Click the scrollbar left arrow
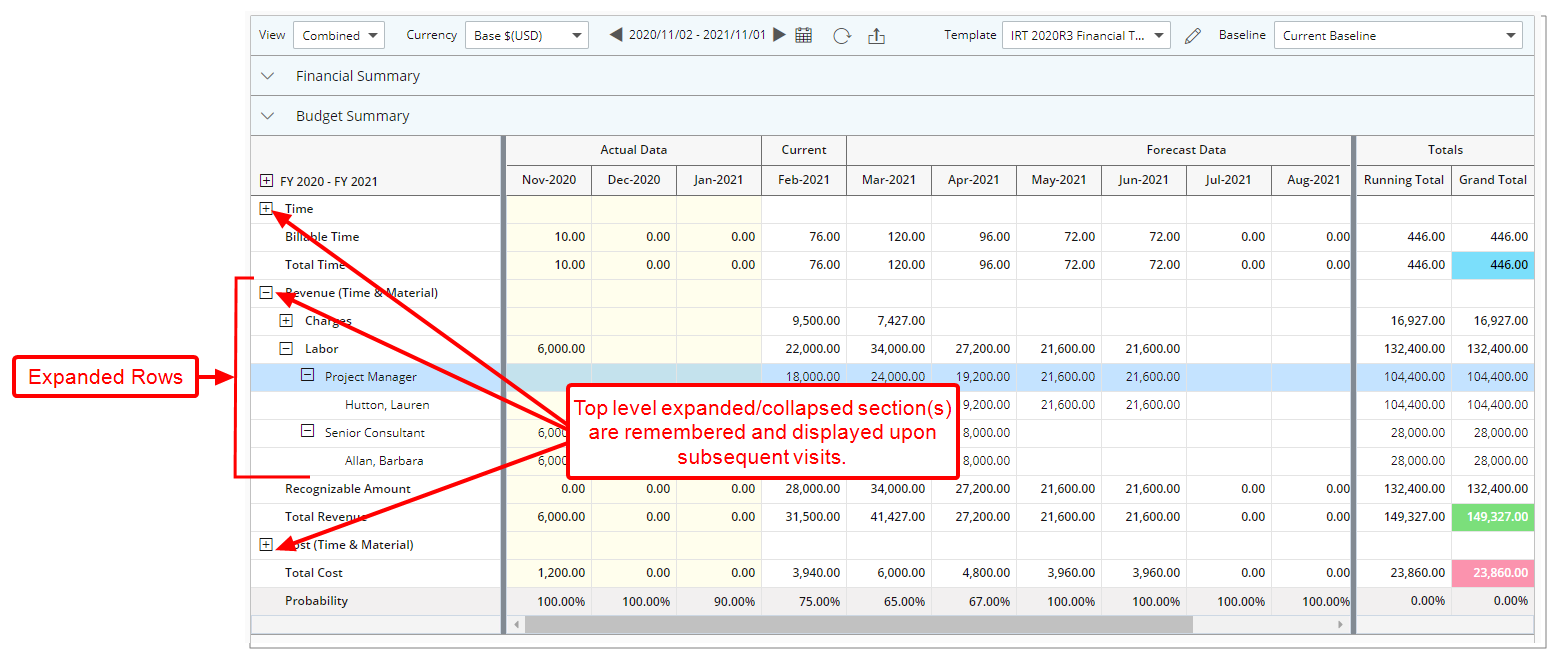Image resolution: width=1558 pixels, height=660 pixels. coord(517,624)
